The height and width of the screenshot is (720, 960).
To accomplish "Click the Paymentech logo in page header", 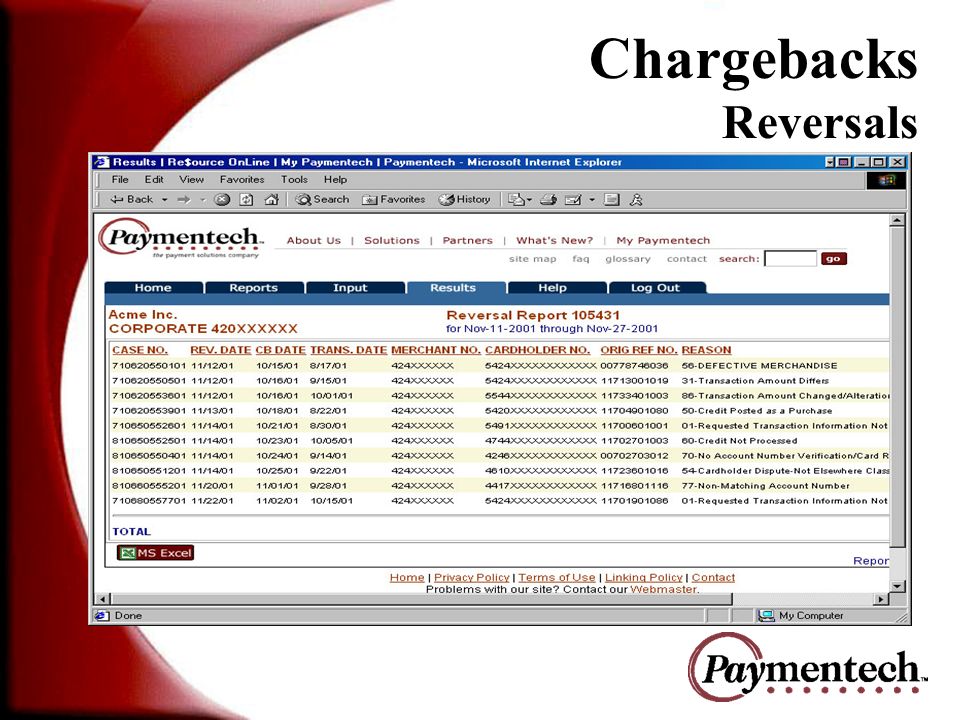I will 181,239.
